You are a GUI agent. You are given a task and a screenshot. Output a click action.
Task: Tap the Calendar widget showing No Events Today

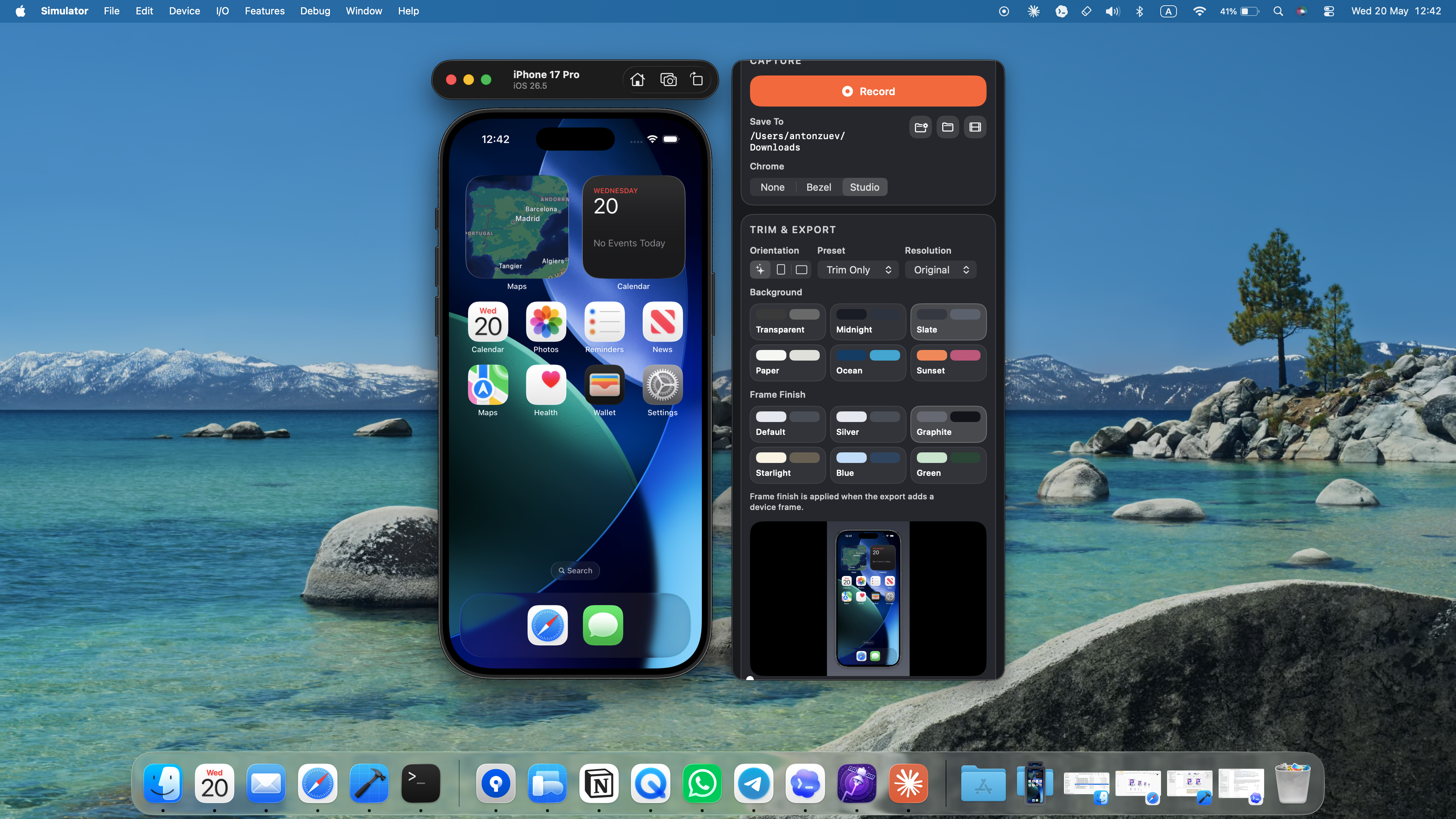pyautogui.click(x=633, y=227)
